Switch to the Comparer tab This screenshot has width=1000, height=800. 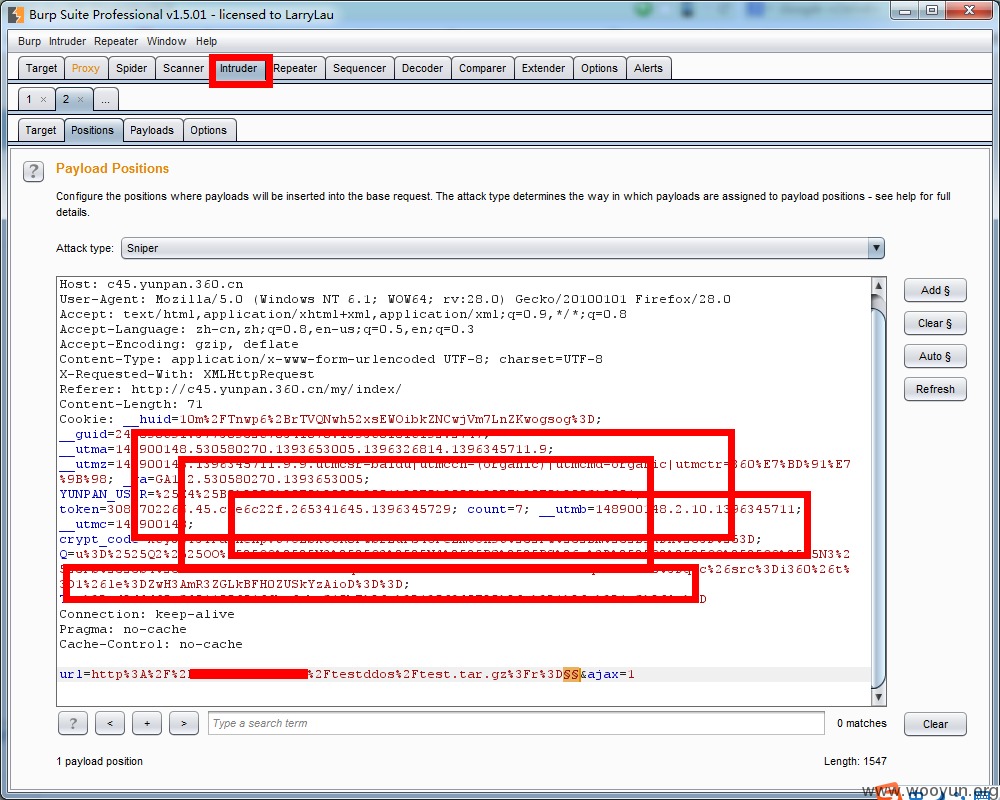[x=482, y=68]
